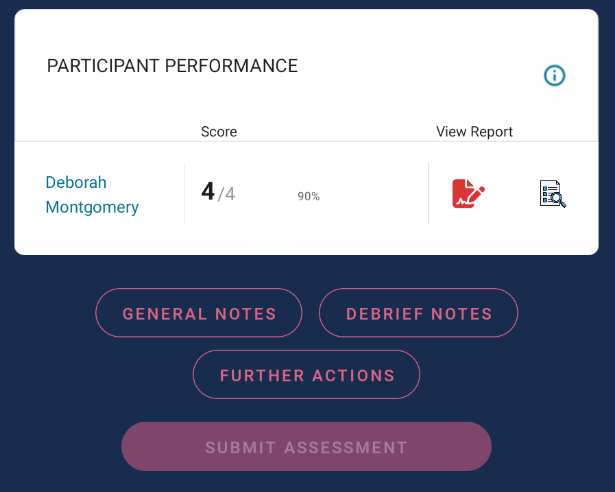Open the red edit assessment report icon
The image size is (615, 492).
(x=468, y=193)
